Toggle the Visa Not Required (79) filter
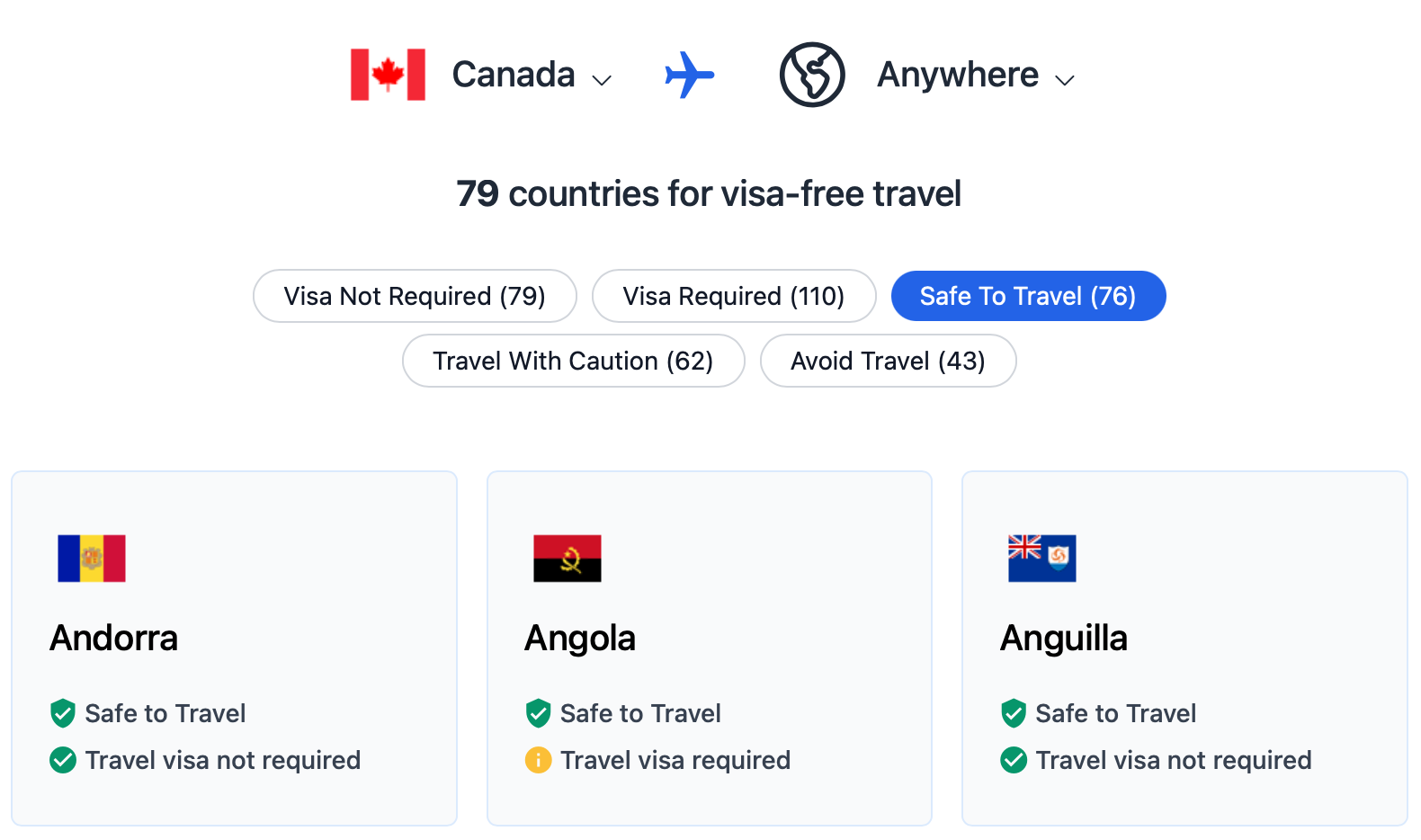Image resolution: width=1421 pixels, height=840 pixels. pyautogui.click(x=415, y=296)
